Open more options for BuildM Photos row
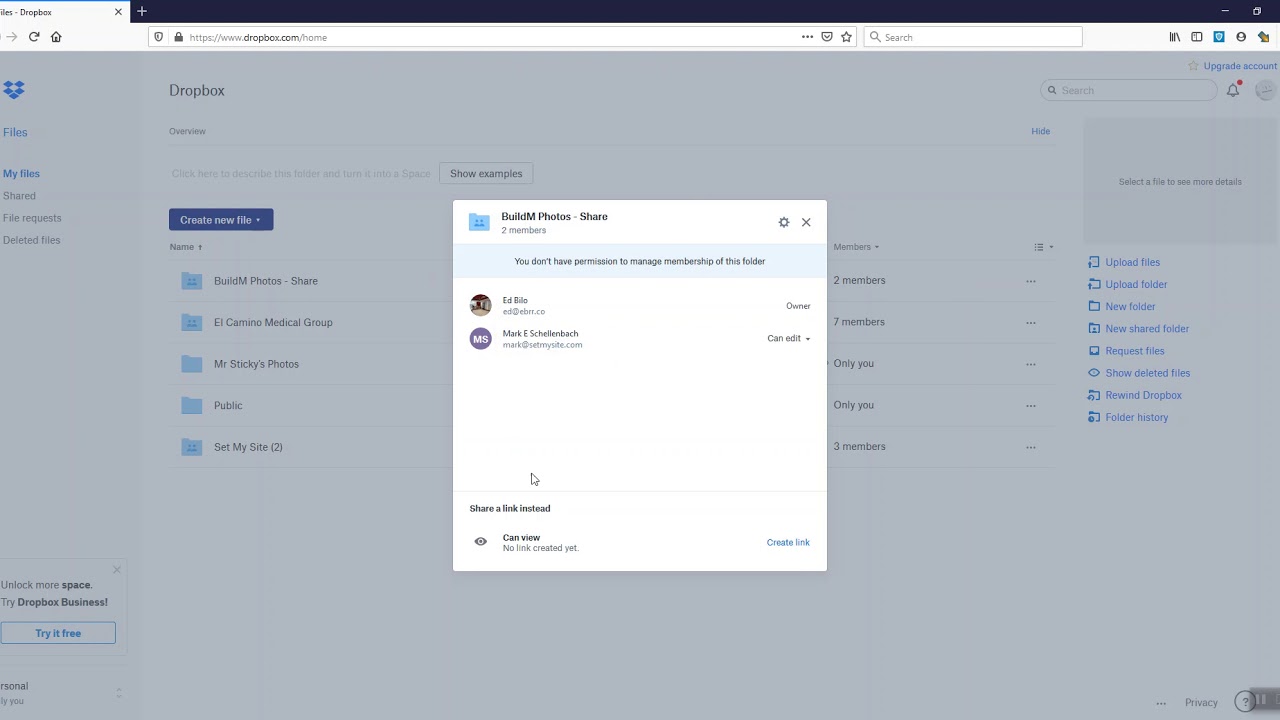The image size is (1280, 720). coord(1031,281)
